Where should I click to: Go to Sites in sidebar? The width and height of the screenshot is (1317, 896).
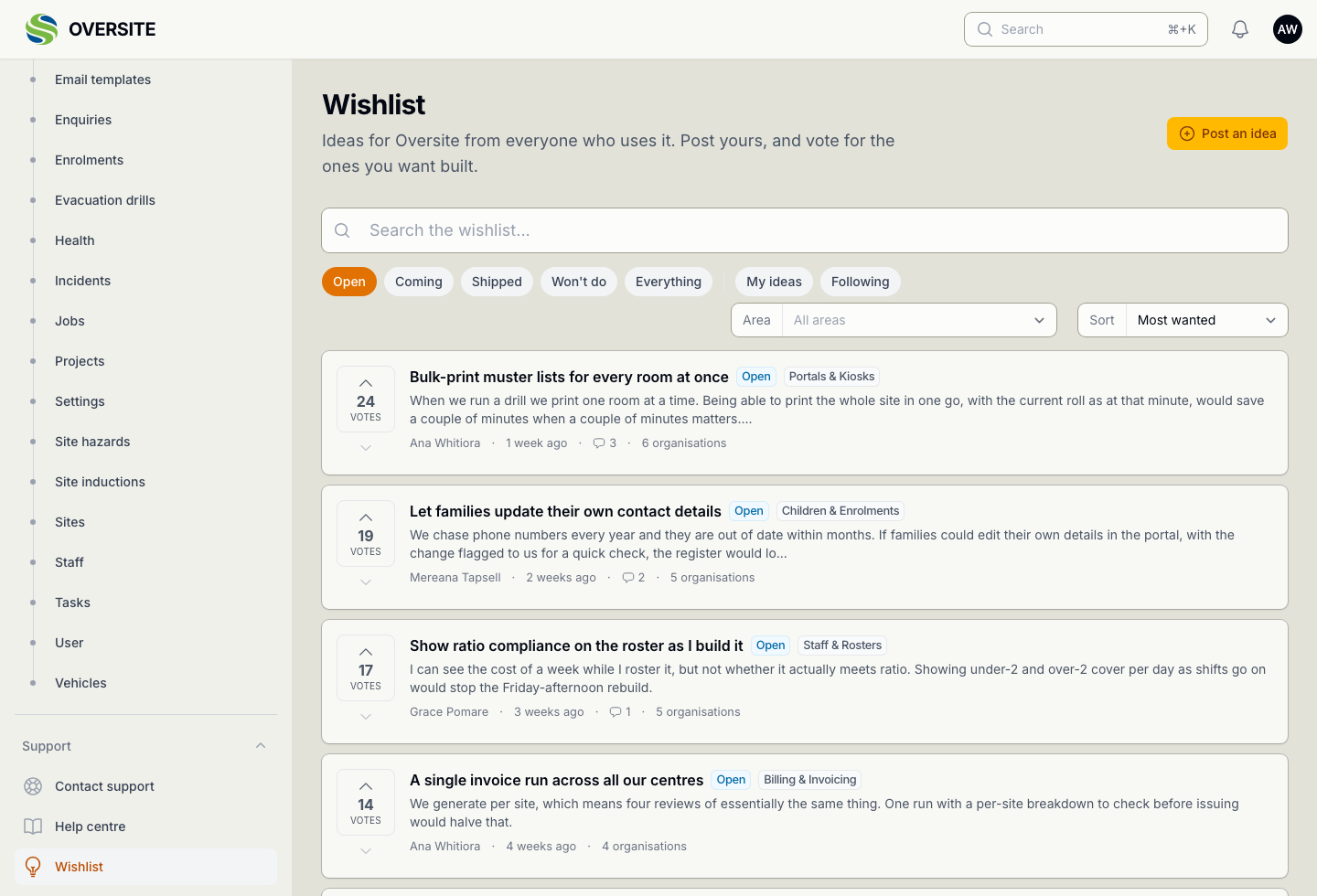pos(70,522)
